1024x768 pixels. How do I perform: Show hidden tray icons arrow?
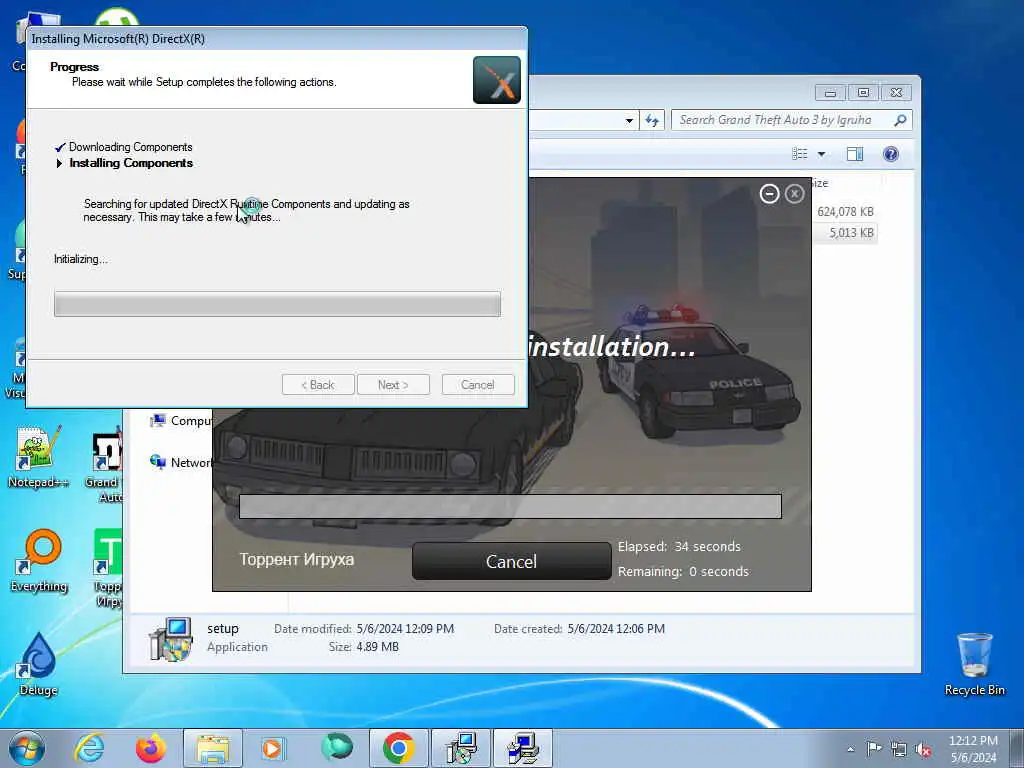850,749
